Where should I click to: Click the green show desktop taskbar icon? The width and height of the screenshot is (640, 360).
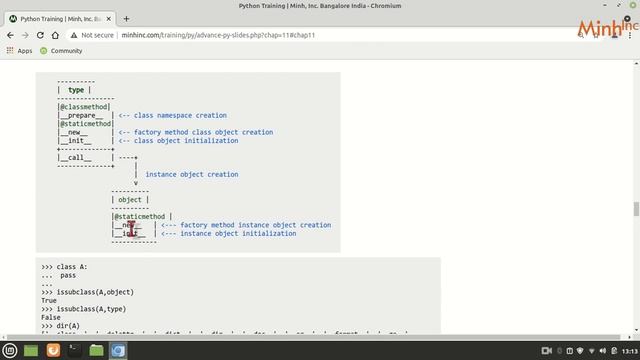pyautogui.click(x=31, y=351)
